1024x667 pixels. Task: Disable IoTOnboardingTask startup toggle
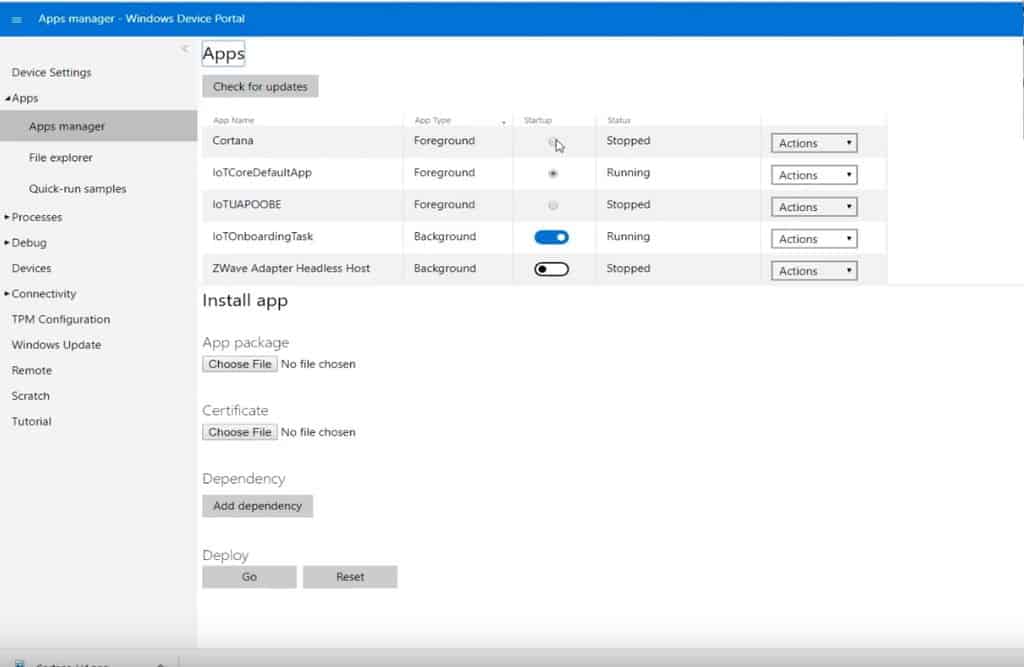(551, 237)
